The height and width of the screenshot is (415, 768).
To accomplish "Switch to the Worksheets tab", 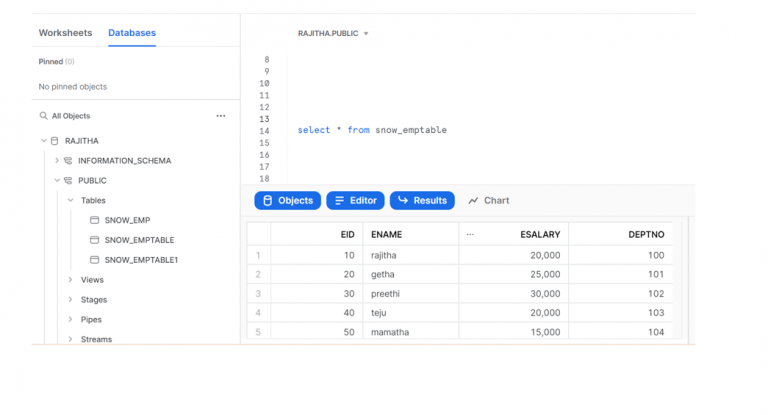I will tap(65, 33).
